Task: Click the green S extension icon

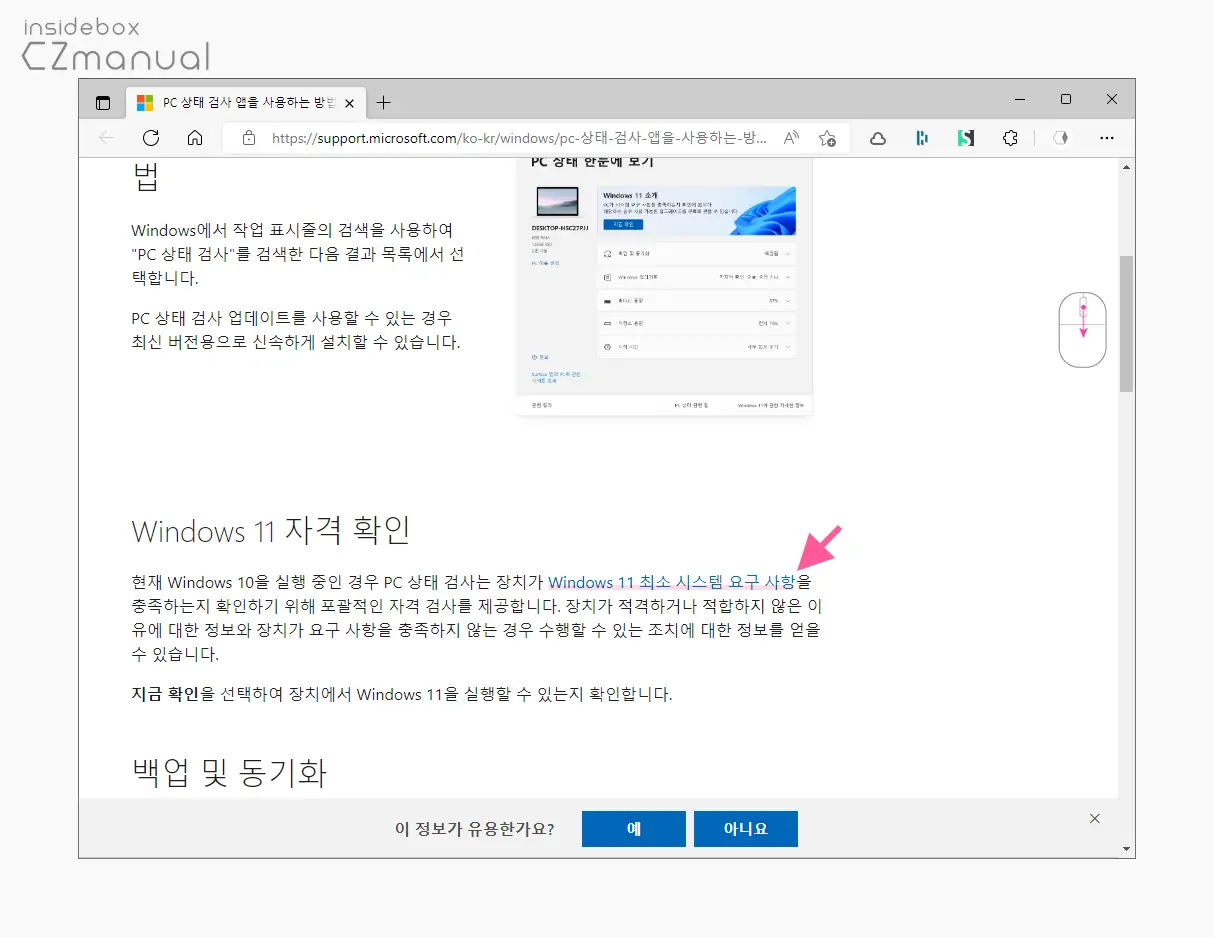Action: point(965,138)
